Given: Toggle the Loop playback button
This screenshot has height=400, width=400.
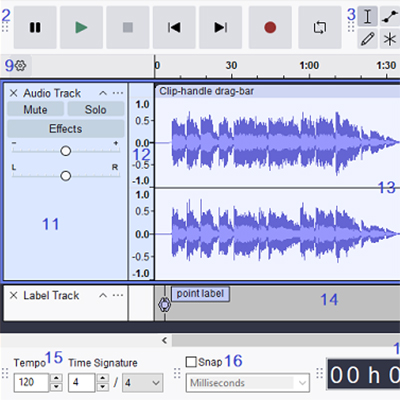Looking at the screenshot, I should pos(320,27).
